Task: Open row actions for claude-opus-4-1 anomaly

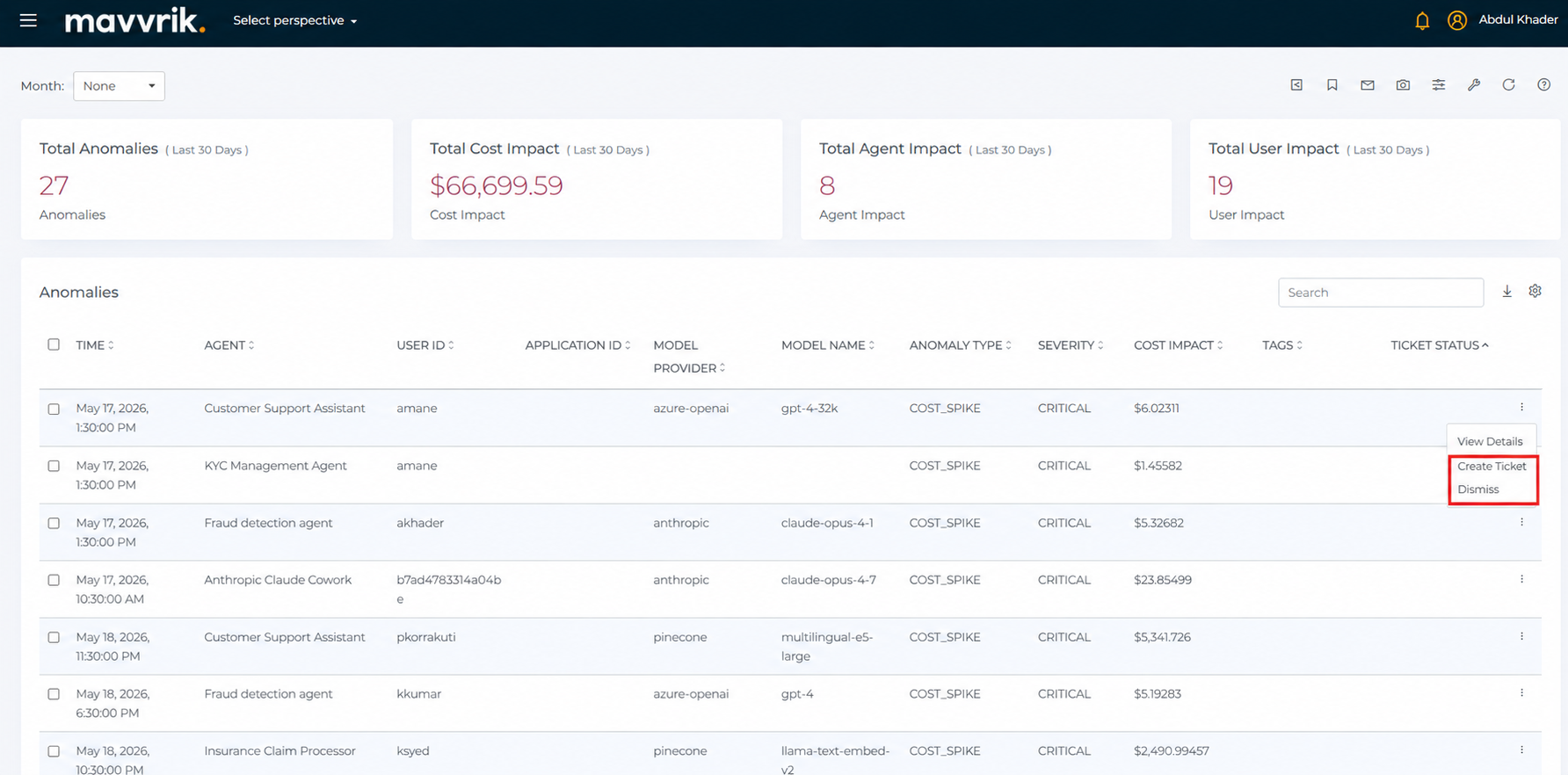Action: tap(1521, 522)
